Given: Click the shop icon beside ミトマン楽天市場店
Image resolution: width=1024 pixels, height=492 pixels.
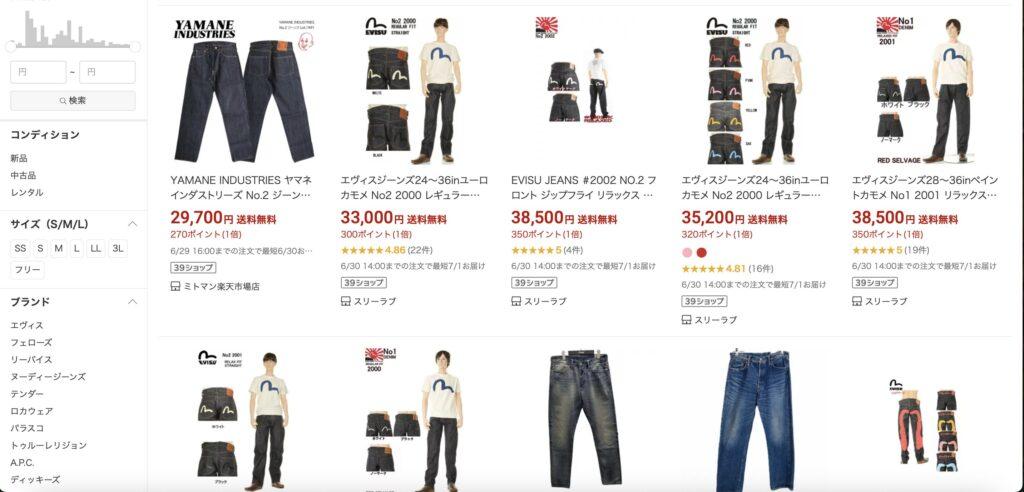Looking at the screenshot, I should click(175, 286).
